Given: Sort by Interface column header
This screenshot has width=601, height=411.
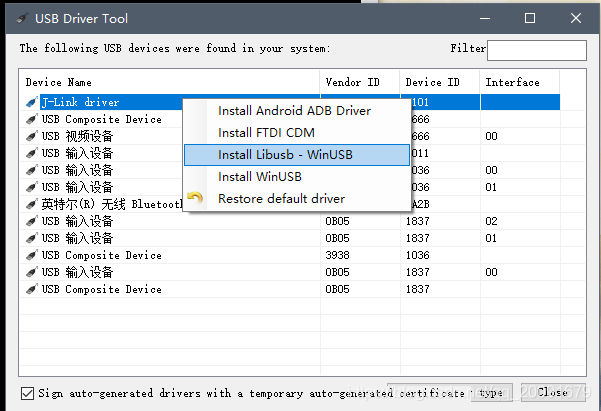Looking at the screenshot, I should click(520, 82).
